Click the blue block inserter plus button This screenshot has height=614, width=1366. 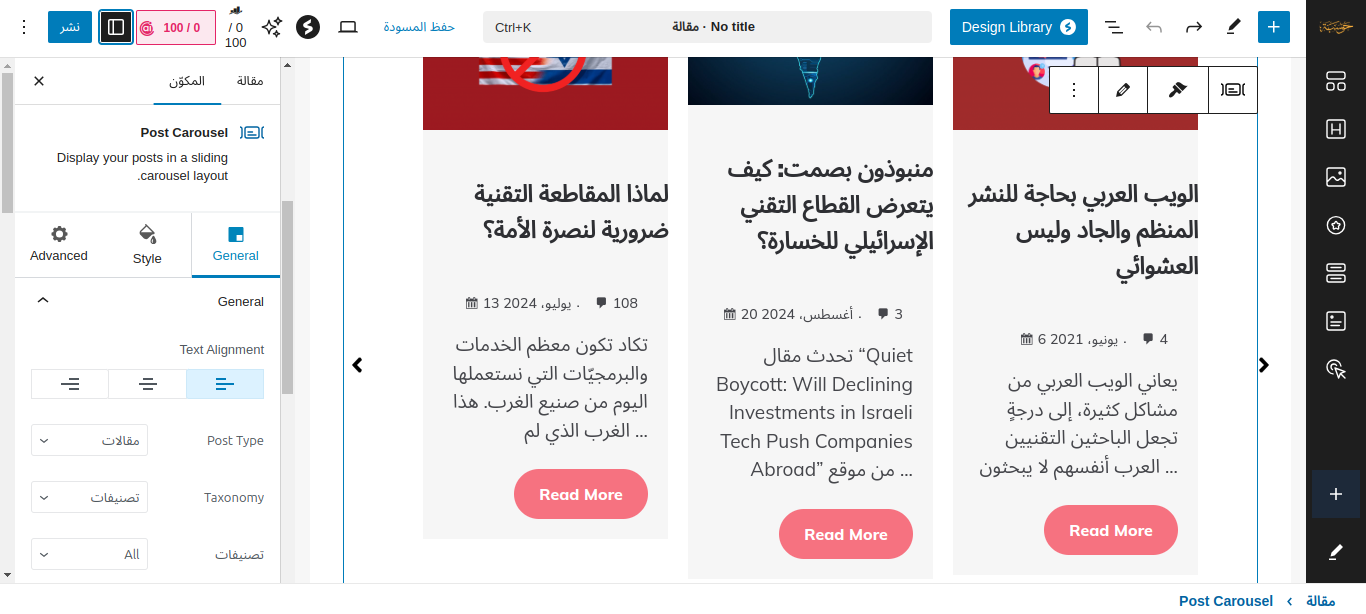(1273, 27)
